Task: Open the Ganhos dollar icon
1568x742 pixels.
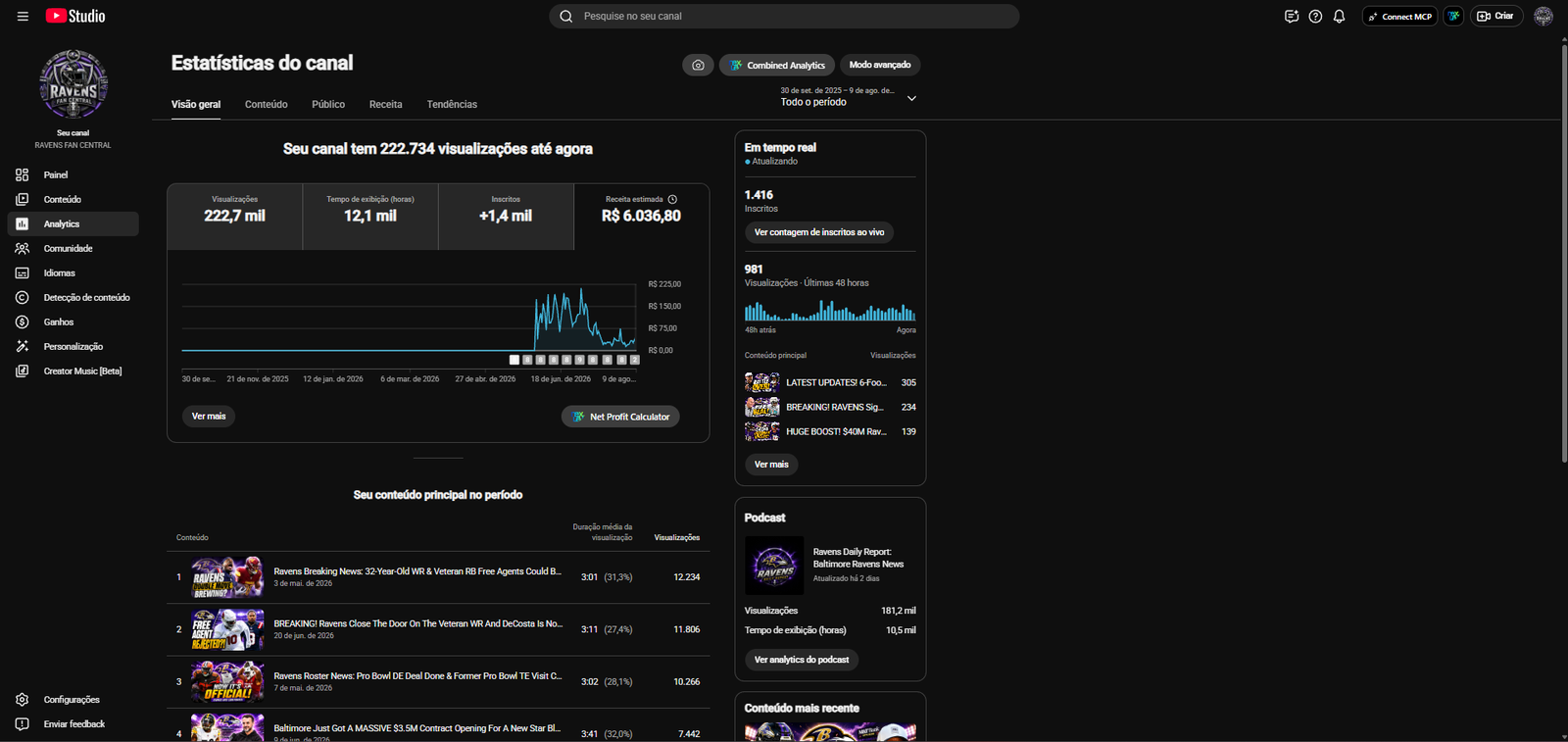Action: tap(23, 322)
